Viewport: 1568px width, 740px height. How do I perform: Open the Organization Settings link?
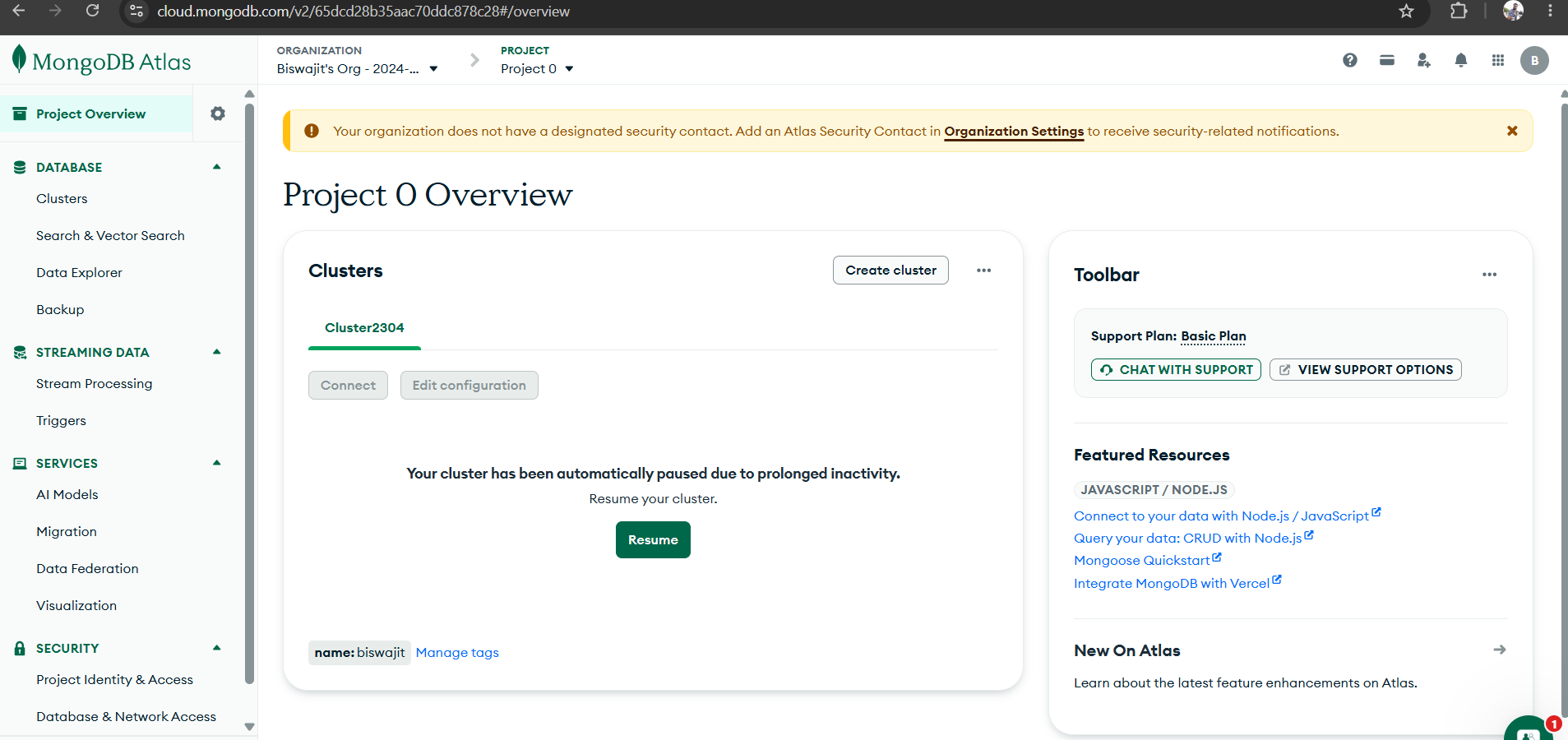1014,132
